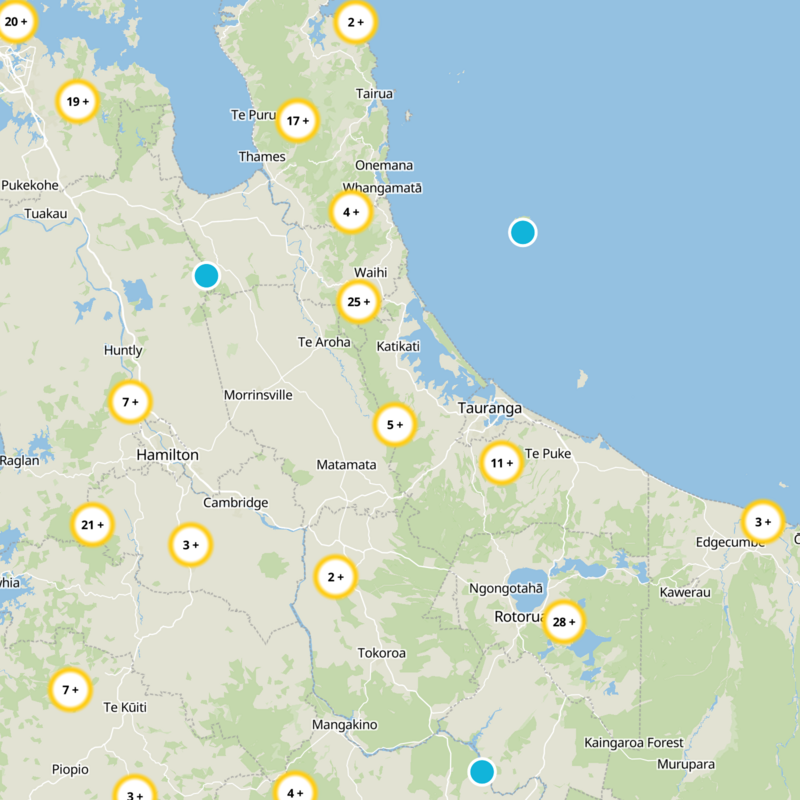Select the Raglan label
Screen dimensions: 800x800
click(19, 461)
